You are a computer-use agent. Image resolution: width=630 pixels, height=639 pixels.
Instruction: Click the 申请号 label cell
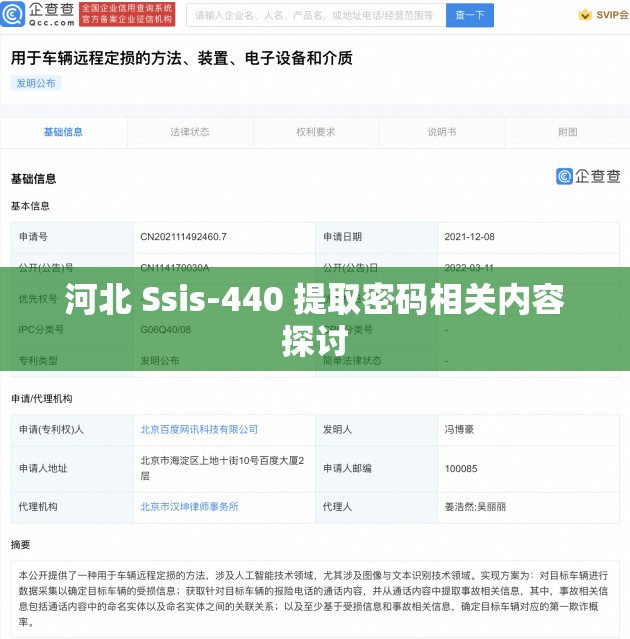click(x=73, y=237)
